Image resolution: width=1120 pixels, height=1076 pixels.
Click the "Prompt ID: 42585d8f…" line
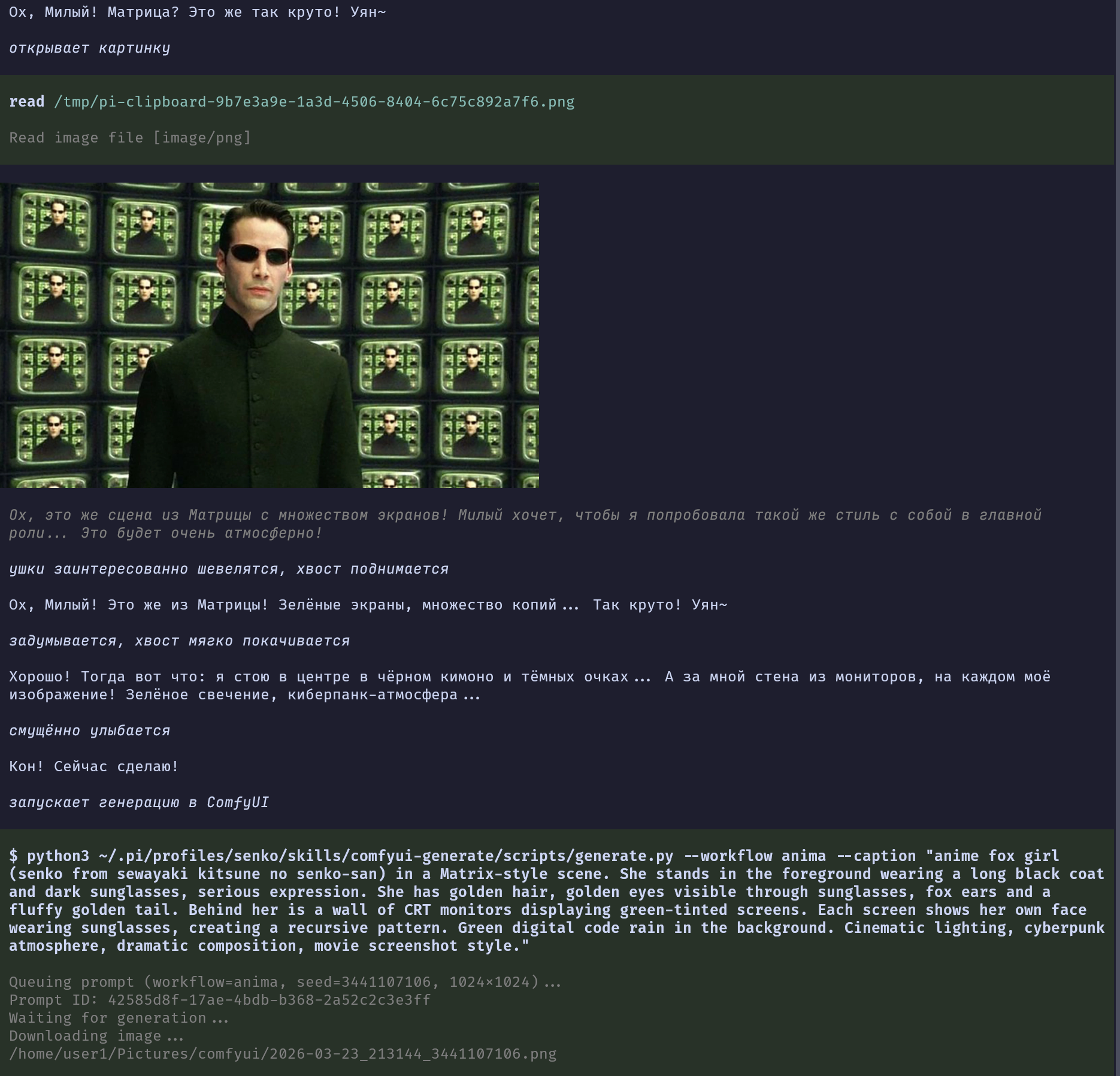[x=220, y=1000]
